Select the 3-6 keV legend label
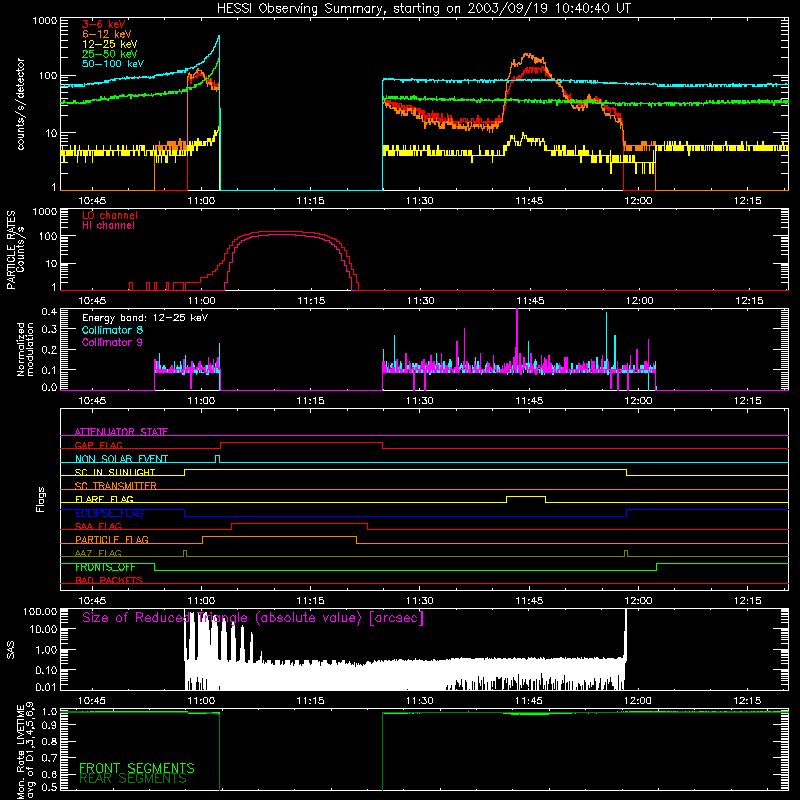Viewport: 800px width, 800px height. tap(104, 24)
